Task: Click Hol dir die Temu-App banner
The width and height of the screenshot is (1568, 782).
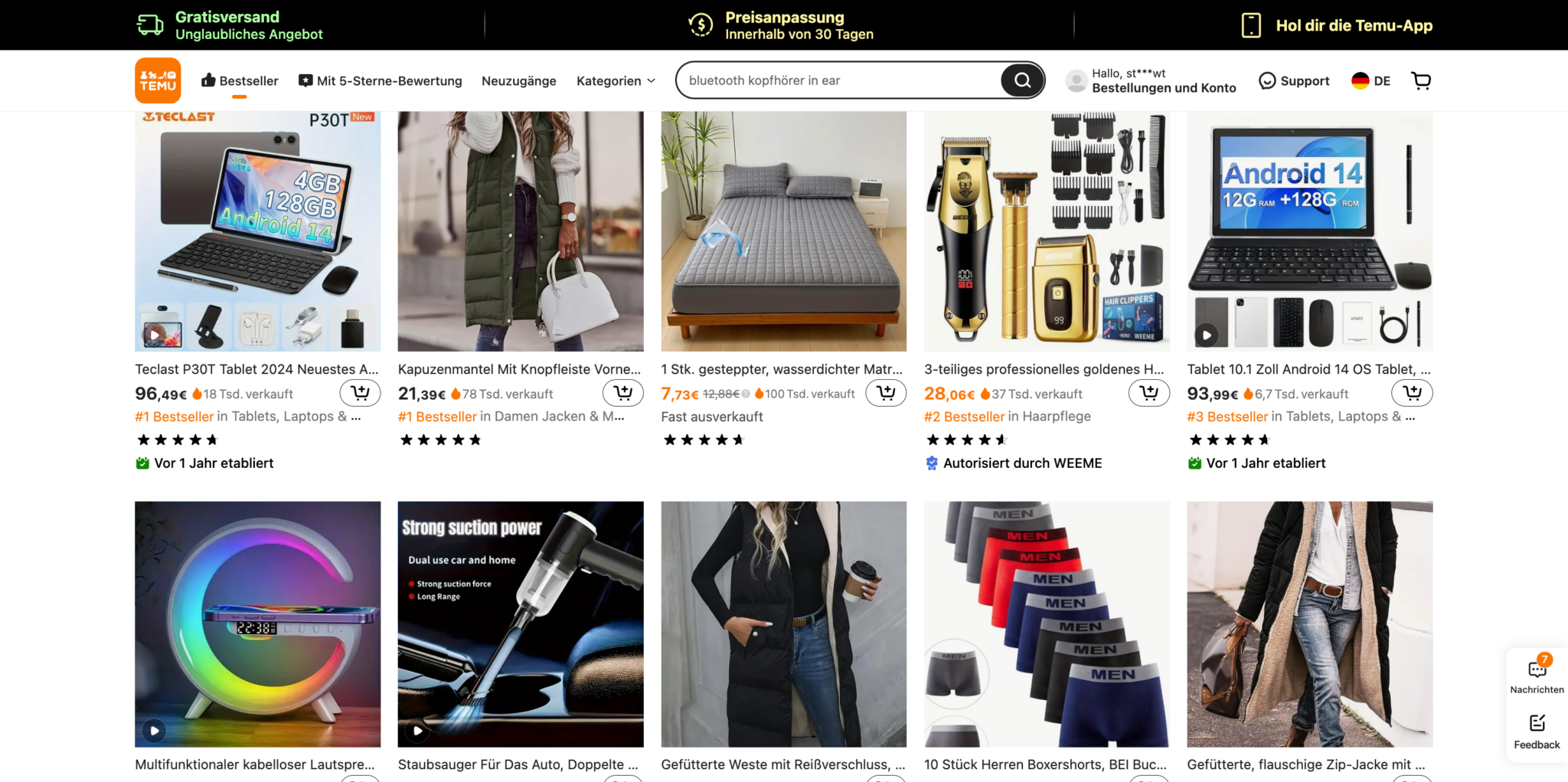Action: point(1337,25)
